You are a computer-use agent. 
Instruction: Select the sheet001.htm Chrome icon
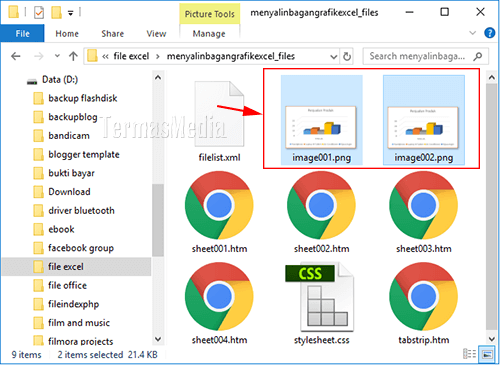[x=219, y=205]
